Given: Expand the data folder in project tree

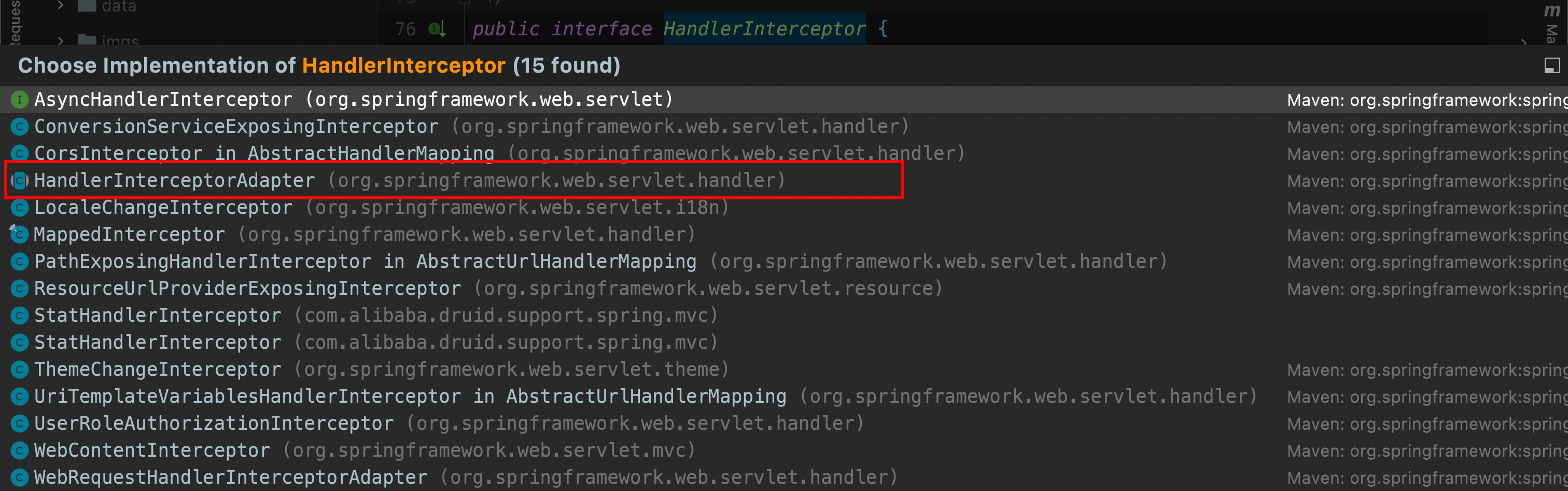Looking at the screenshot, I should click(x=60, y=6).
